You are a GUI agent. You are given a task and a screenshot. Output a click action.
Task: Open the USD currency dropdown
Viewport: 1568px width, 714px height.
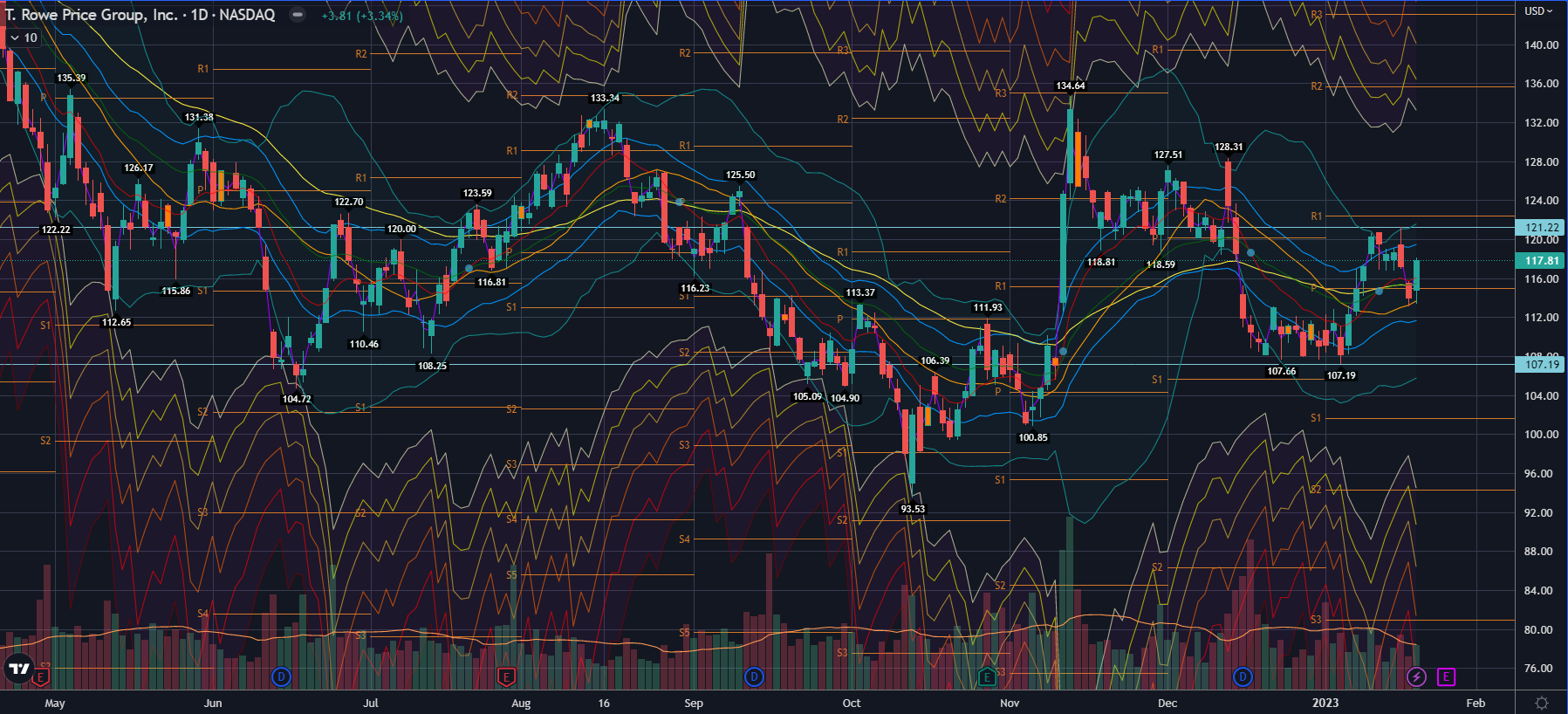tap(1538, 11)
